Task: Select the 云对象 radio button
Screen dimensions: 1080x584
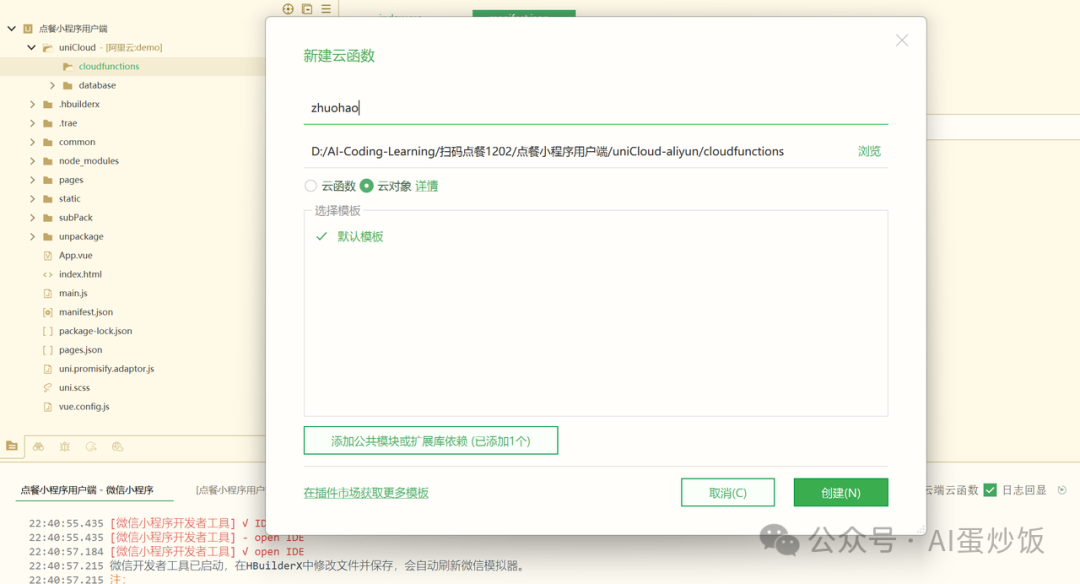Action: click(x=365, y=186)
